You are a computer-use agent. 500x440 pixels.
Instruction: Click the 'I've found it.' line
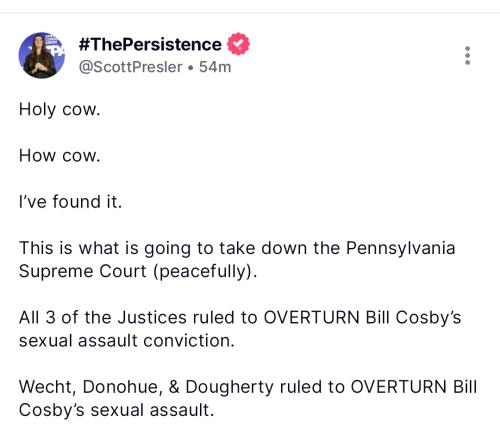pos(70,202)
